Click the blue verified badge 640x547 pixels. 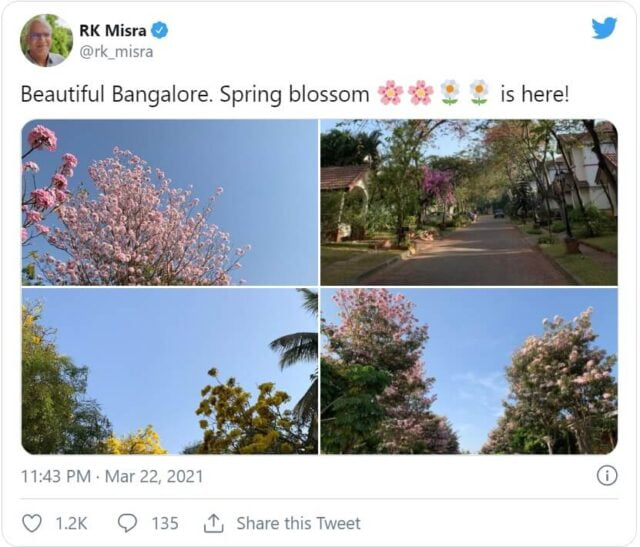[x=160, y=31]
